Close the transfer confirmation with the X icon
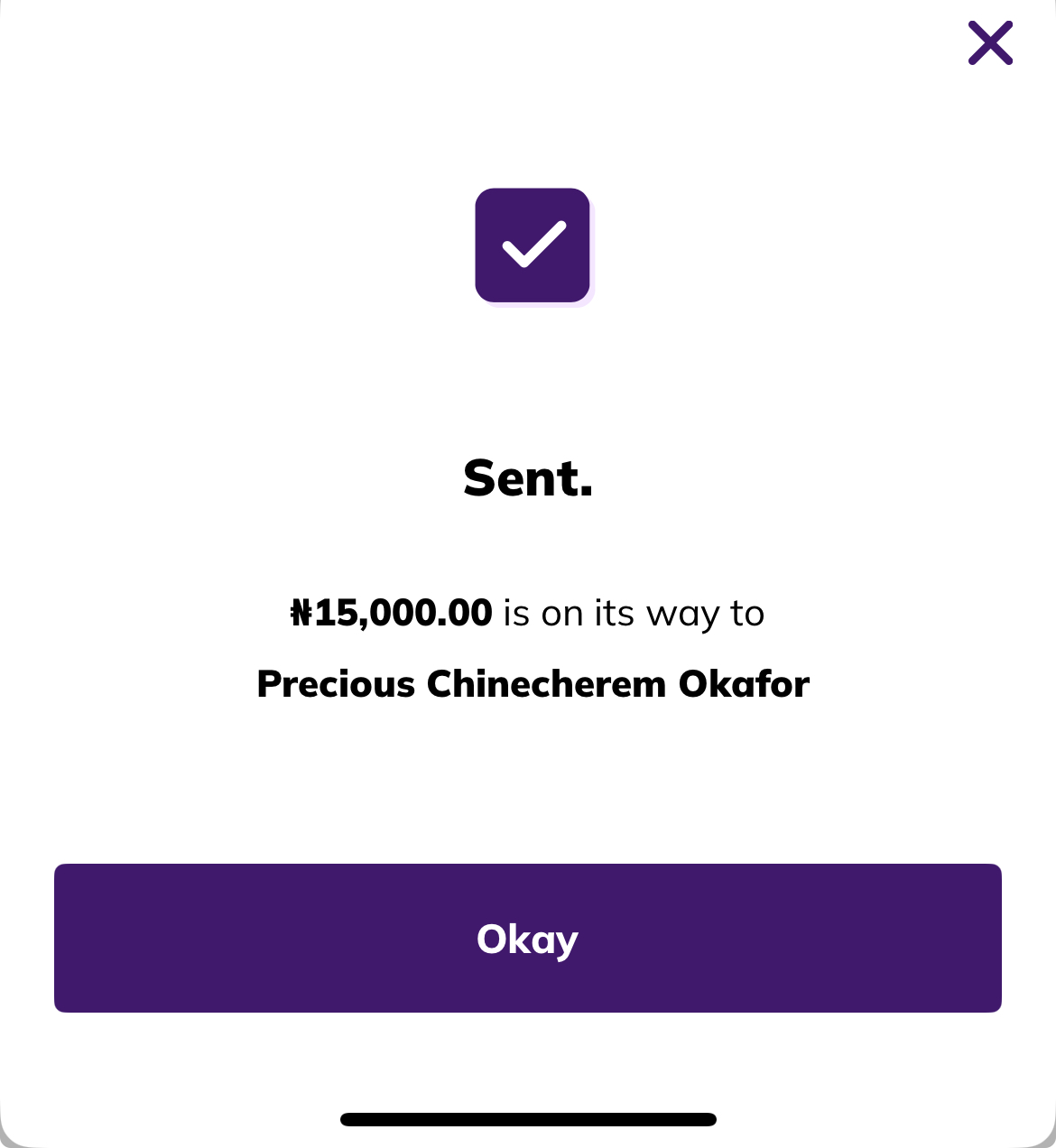 [990, 43]
